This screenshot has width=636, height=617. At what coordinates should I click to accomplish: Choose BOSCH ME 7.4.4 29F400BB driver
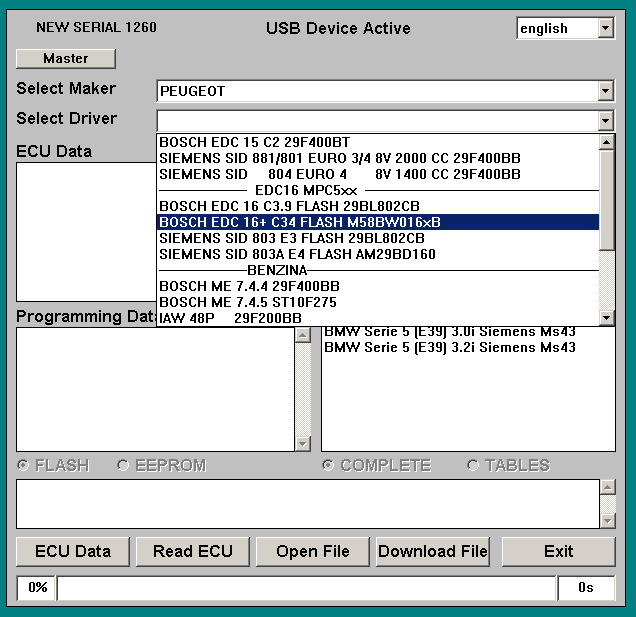[378, 286]
